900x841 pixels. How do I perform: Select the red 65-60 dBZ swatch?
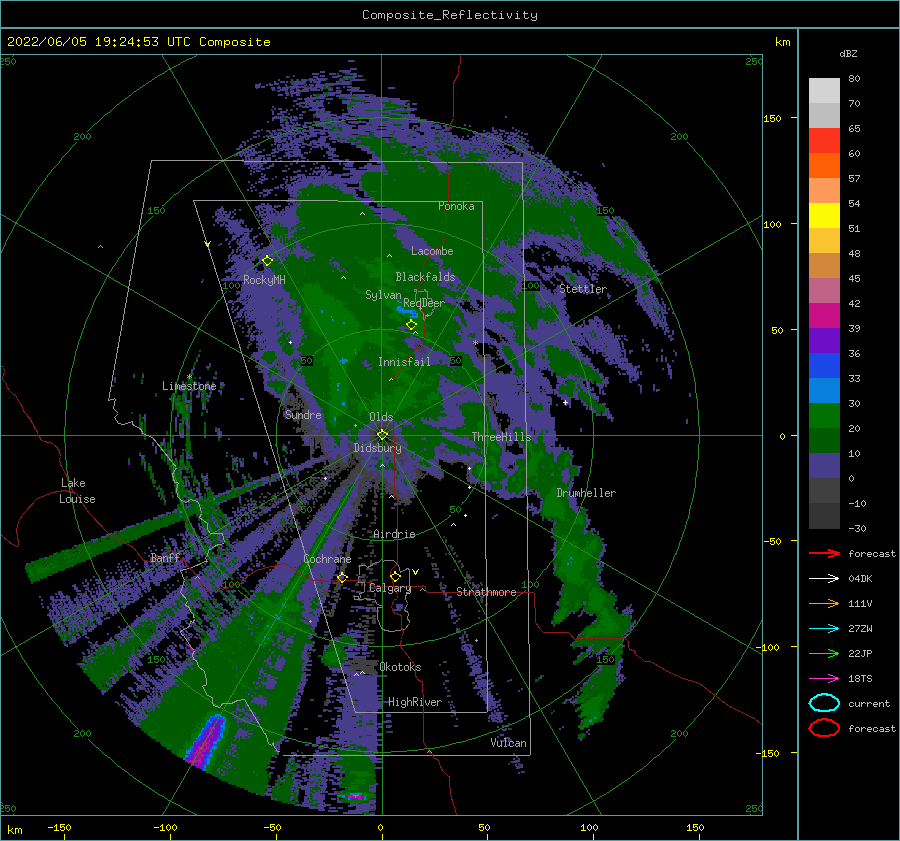pyautogui.click(x=824, y=141)
